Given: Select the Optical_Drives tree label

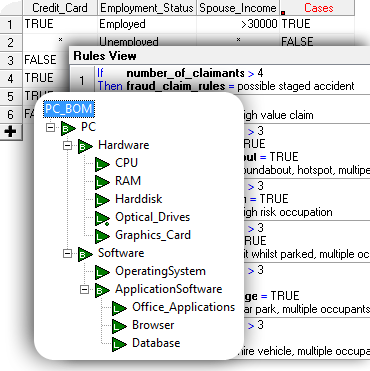Looking at the screenshot, I should pos(152,217).
